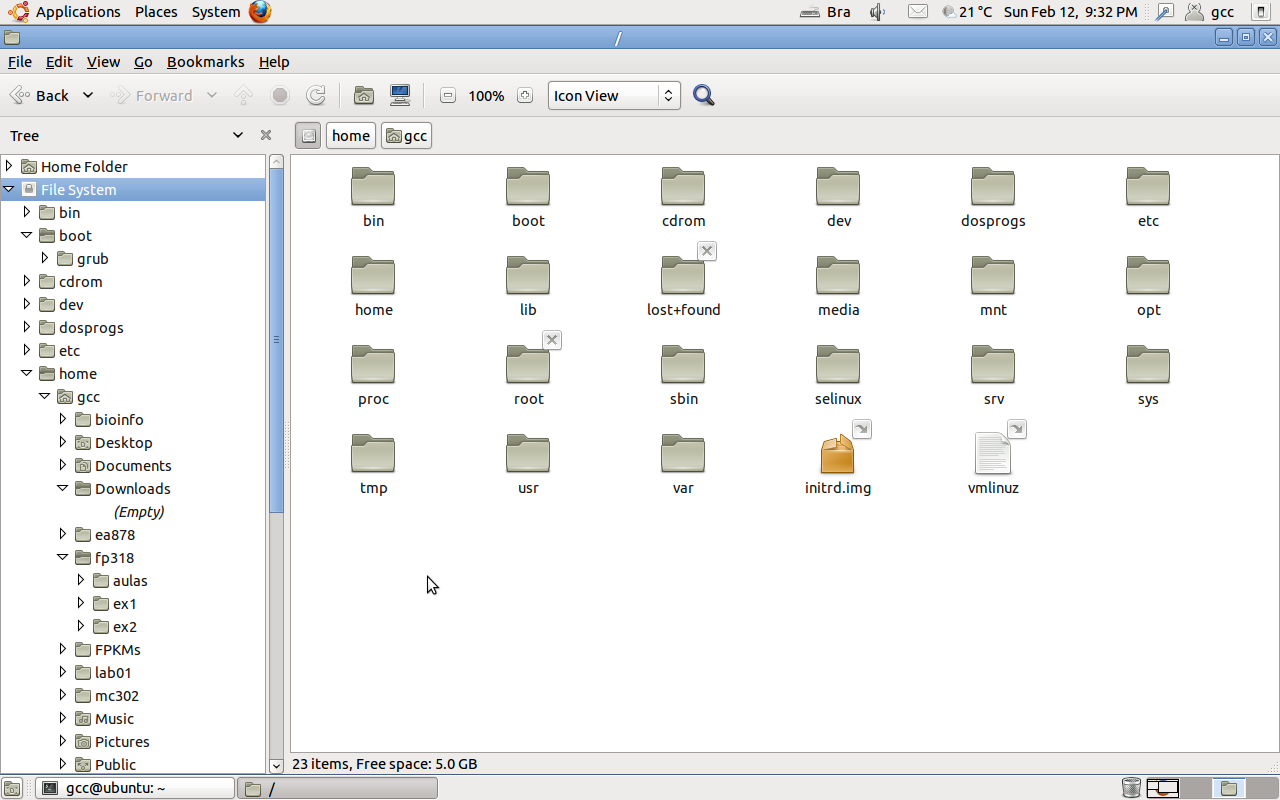Select the vmlinuz file icon
The image size is (1280, 800).
coord(993,454)
